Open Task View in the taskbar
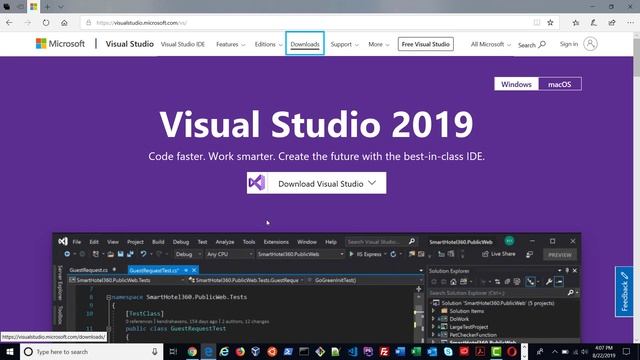Screen dimensions: 640x360 173,351
